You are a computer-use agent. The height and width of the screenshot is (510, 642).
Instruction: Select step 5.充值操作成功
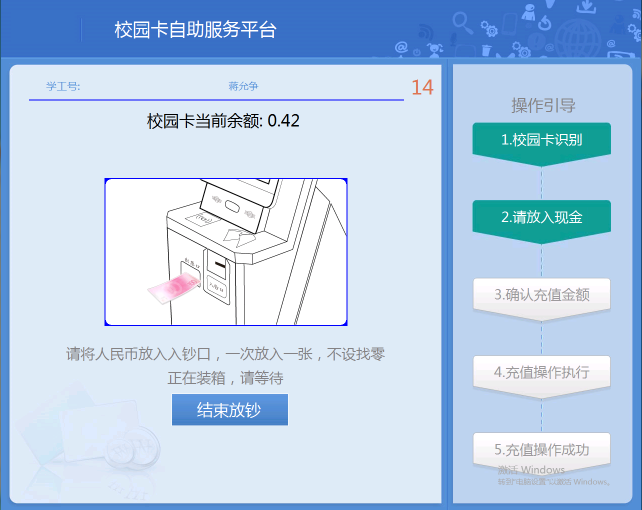click(542, 450)
